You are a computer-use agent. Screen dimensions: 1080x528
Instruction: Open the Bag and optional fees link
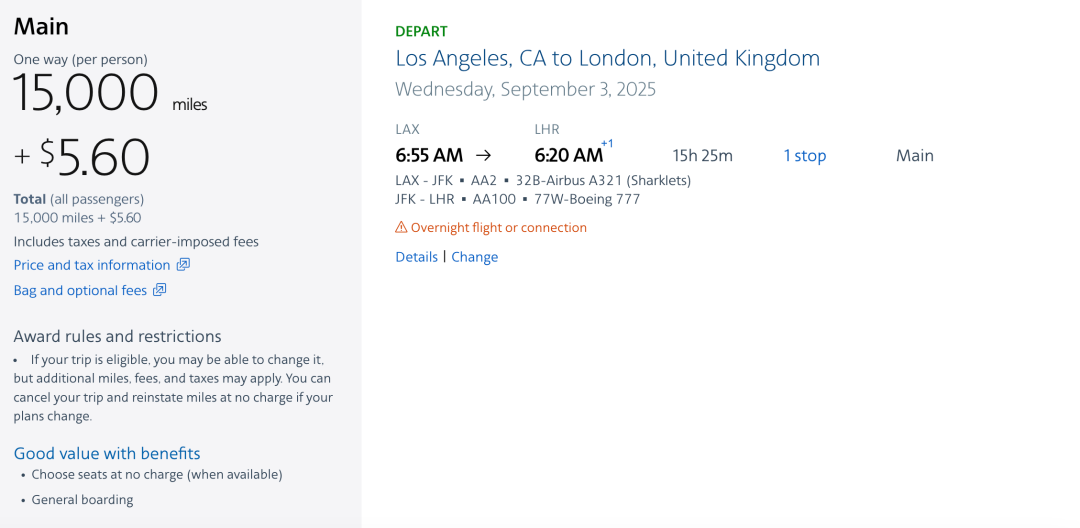pyautogui.click(x=80, y=291)
